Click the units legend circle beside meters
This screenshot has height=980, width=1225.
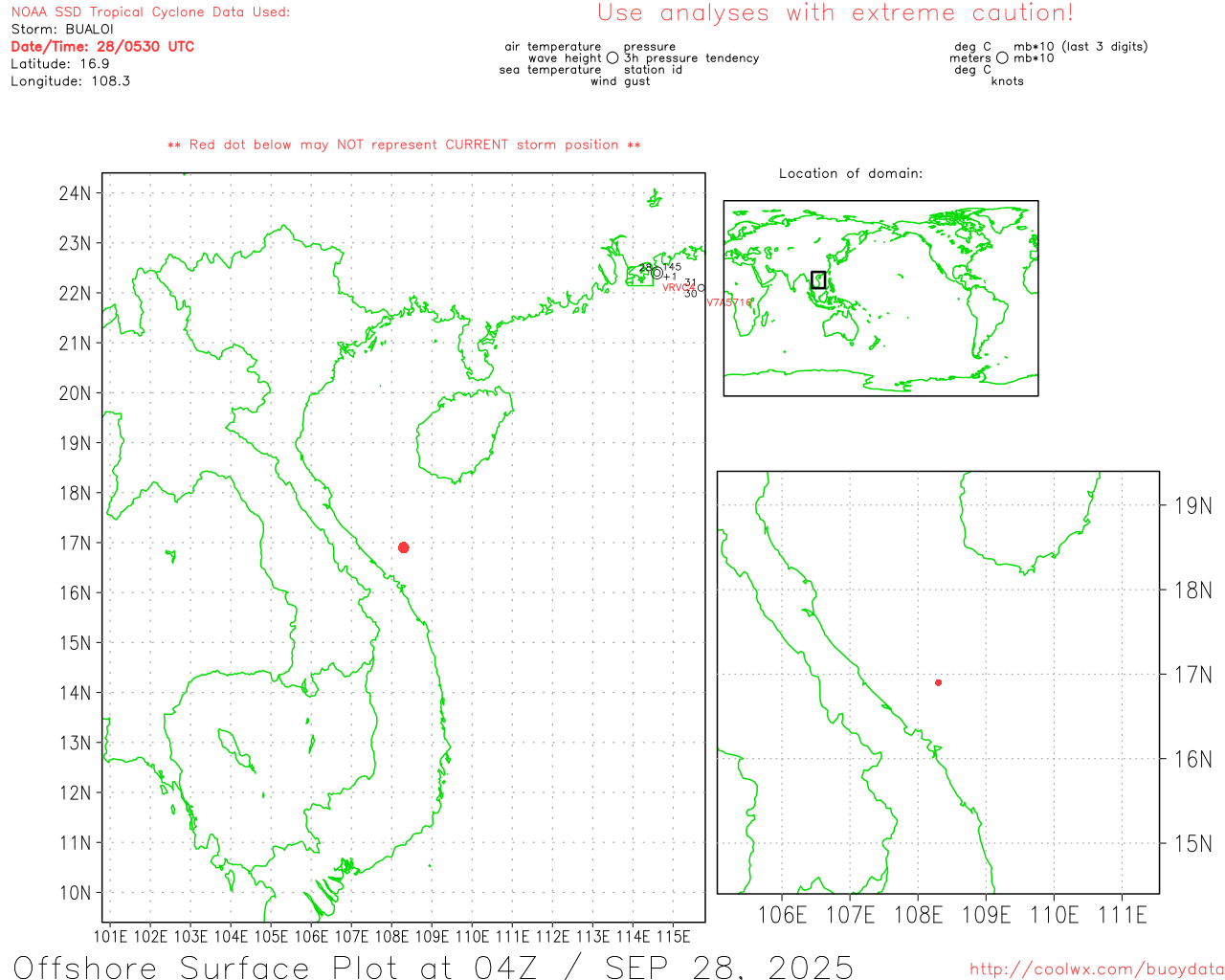click(1002, 58)
